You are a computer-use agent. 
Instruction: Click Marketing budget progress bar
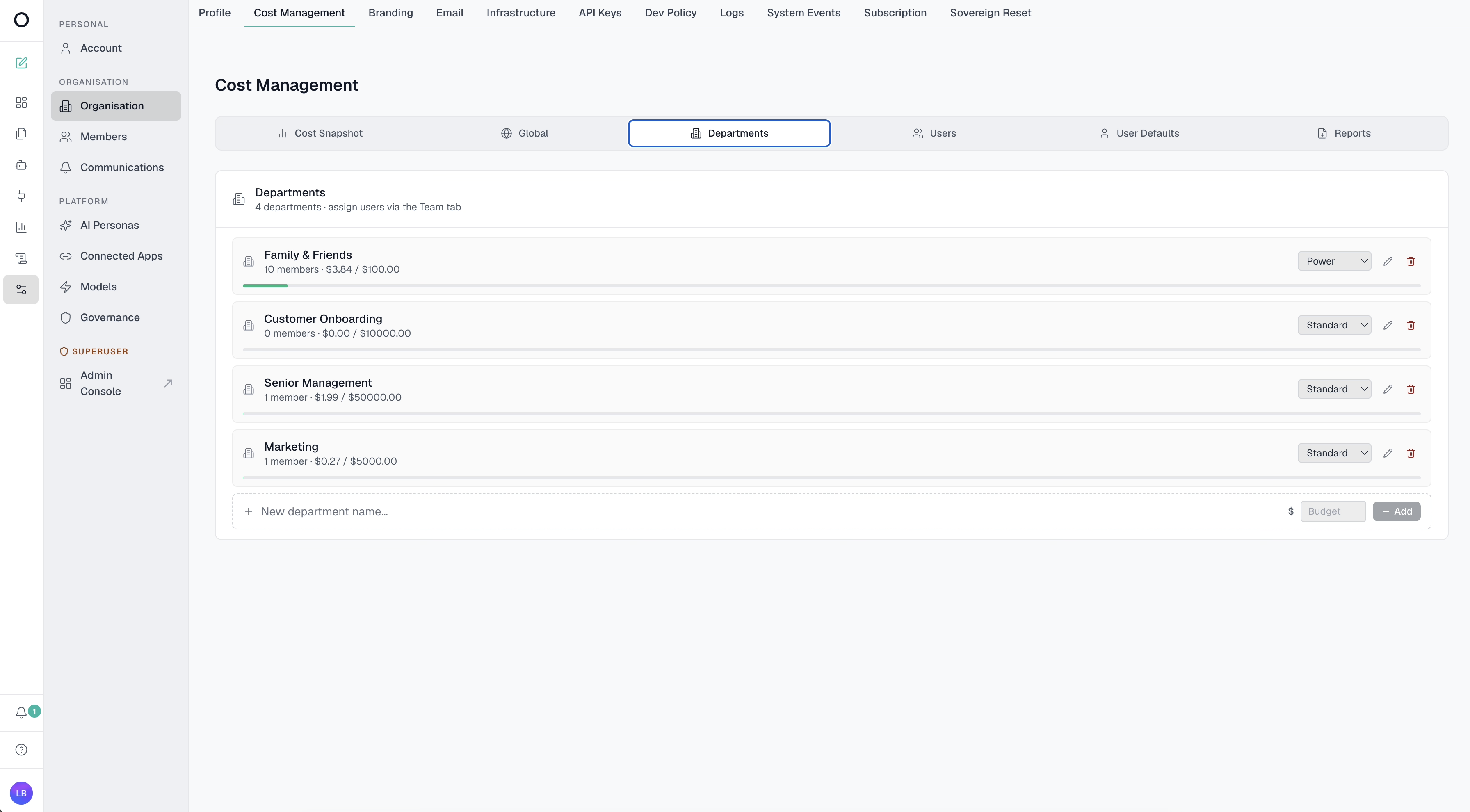click(x=831, y=478)
